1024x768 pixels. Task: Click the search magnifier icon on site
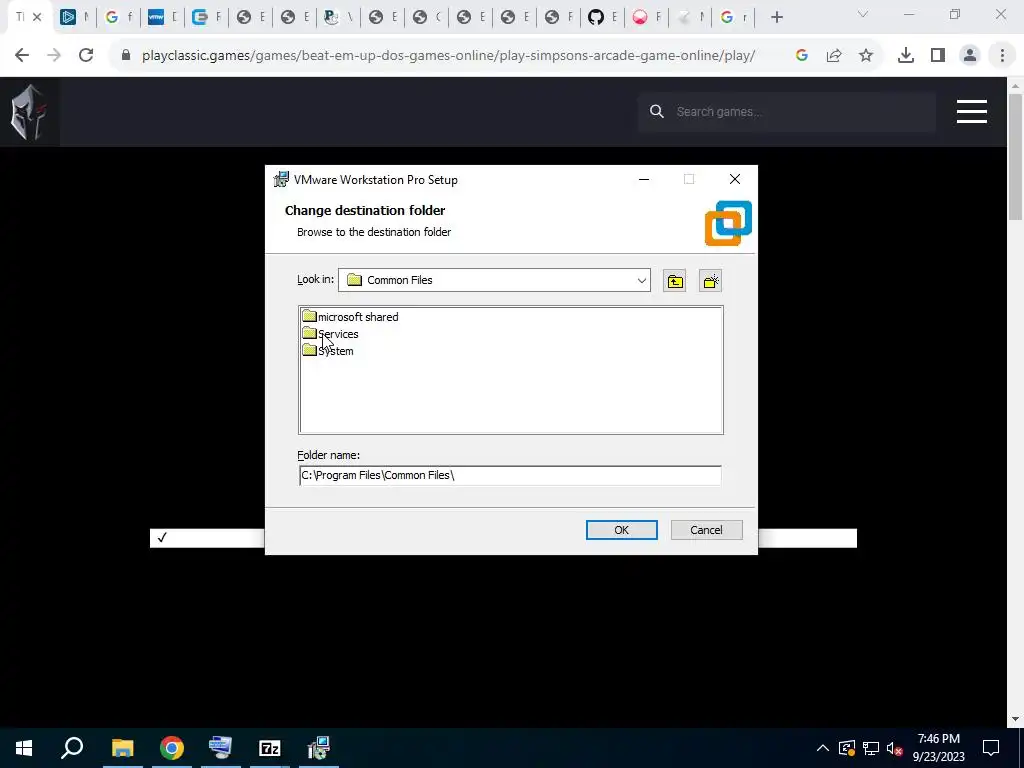tap(657, 112)
